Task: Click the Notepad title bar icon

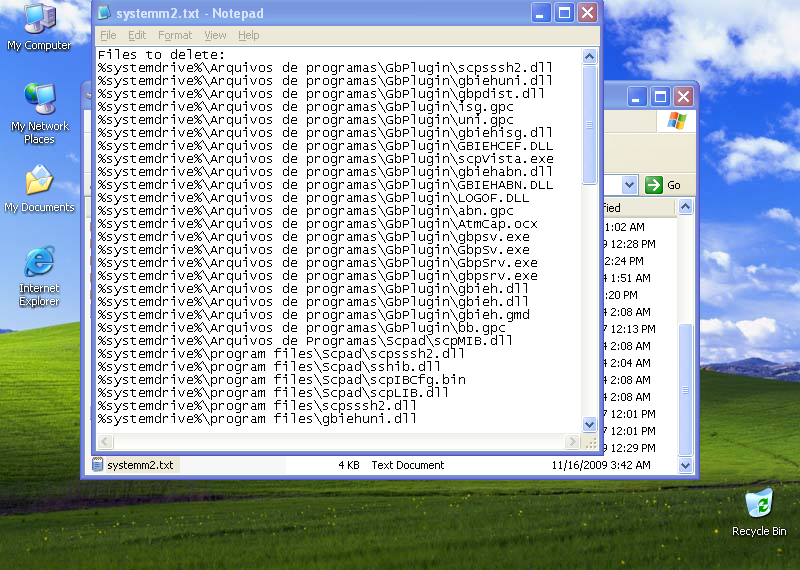Action: pos(105,13)
